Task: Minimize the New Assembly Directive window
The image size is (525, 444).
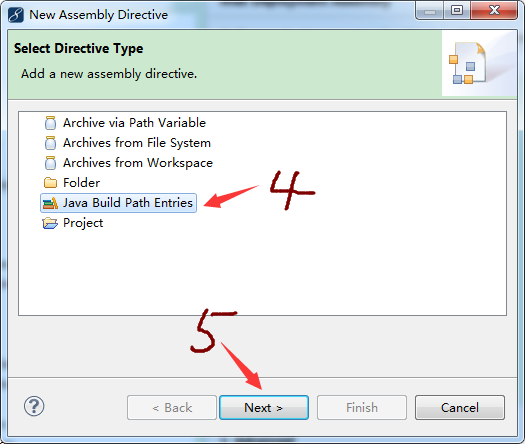Action: pyautogui.click(x=430, y=11)
